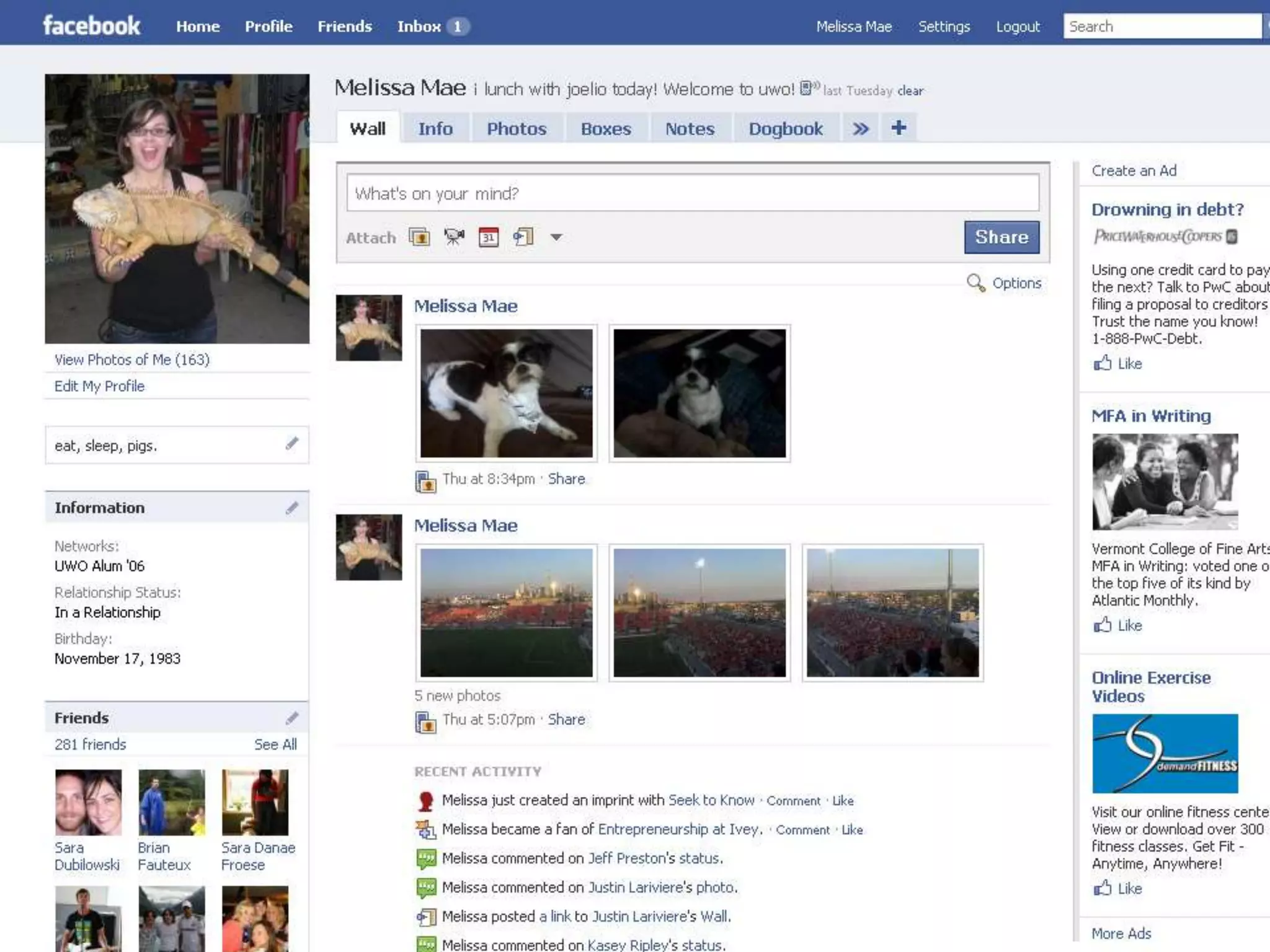Open the Dogbook tab

pyautogui.click(x=786, y=129)
